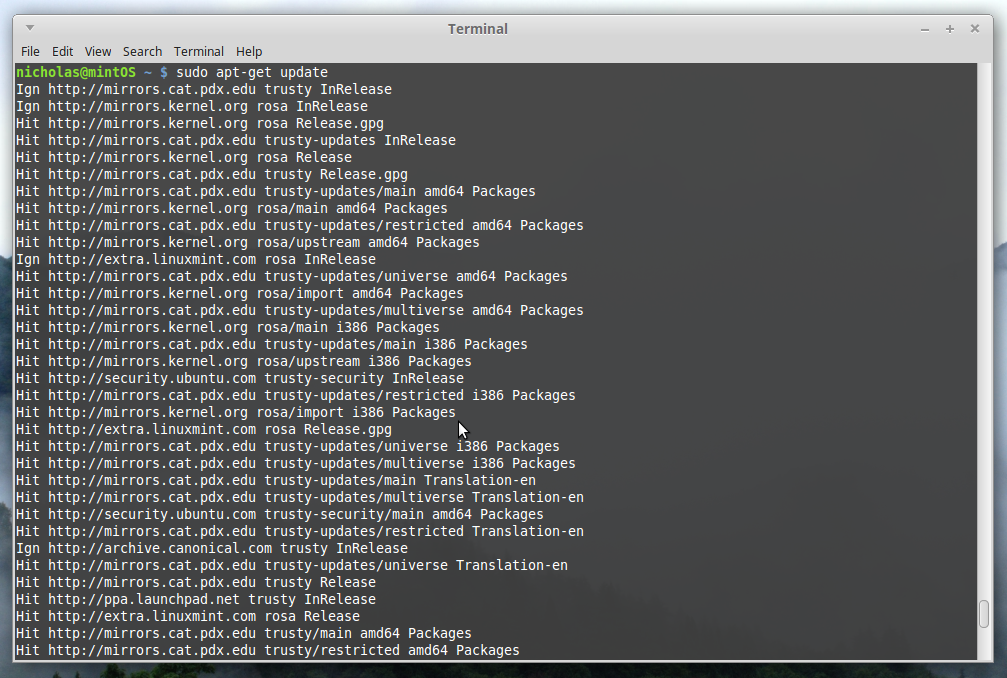This screenshot has height=678, width=1007.
Task: Open the Search menu
Action: click(x=142, y=51)
